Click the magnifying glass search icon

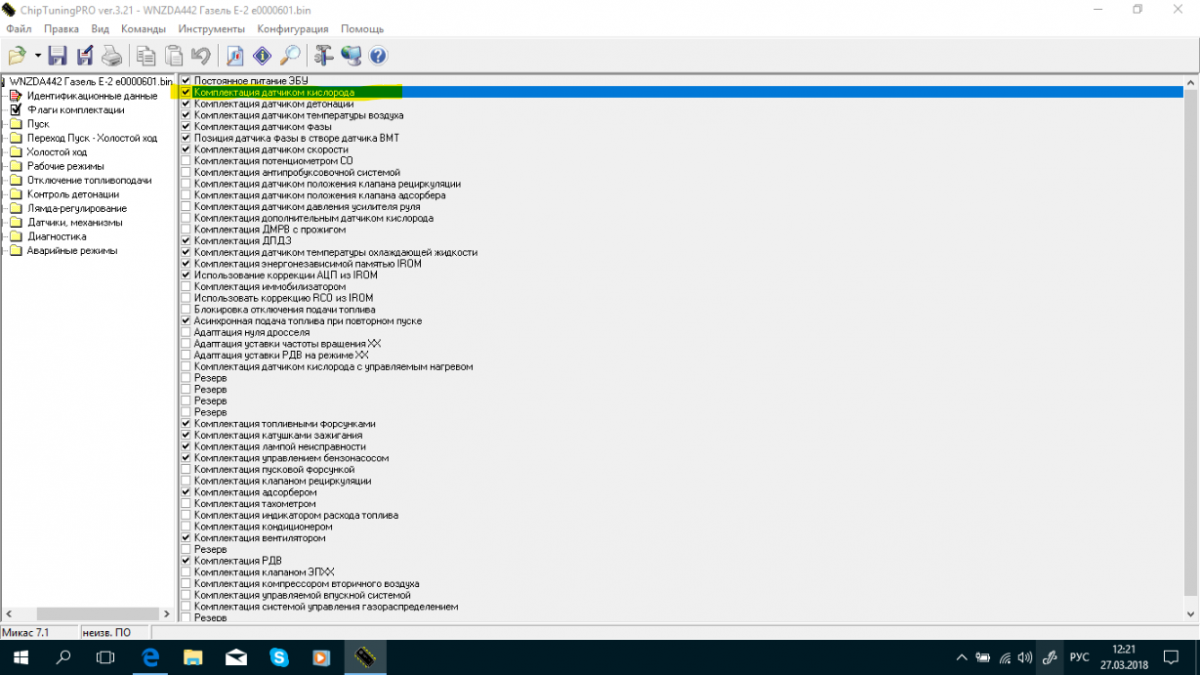290,55
